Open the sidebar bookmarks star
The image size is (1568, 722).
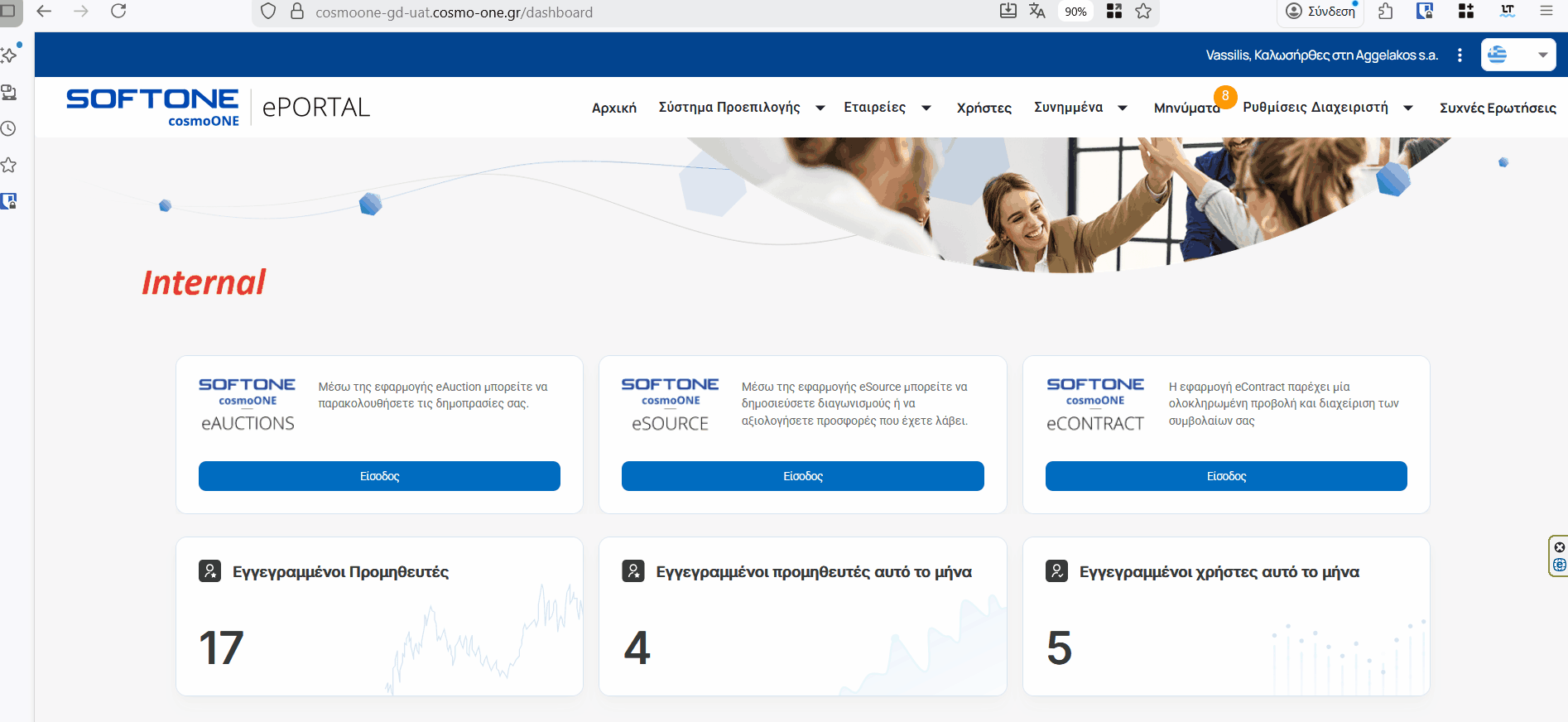[8, 165]
